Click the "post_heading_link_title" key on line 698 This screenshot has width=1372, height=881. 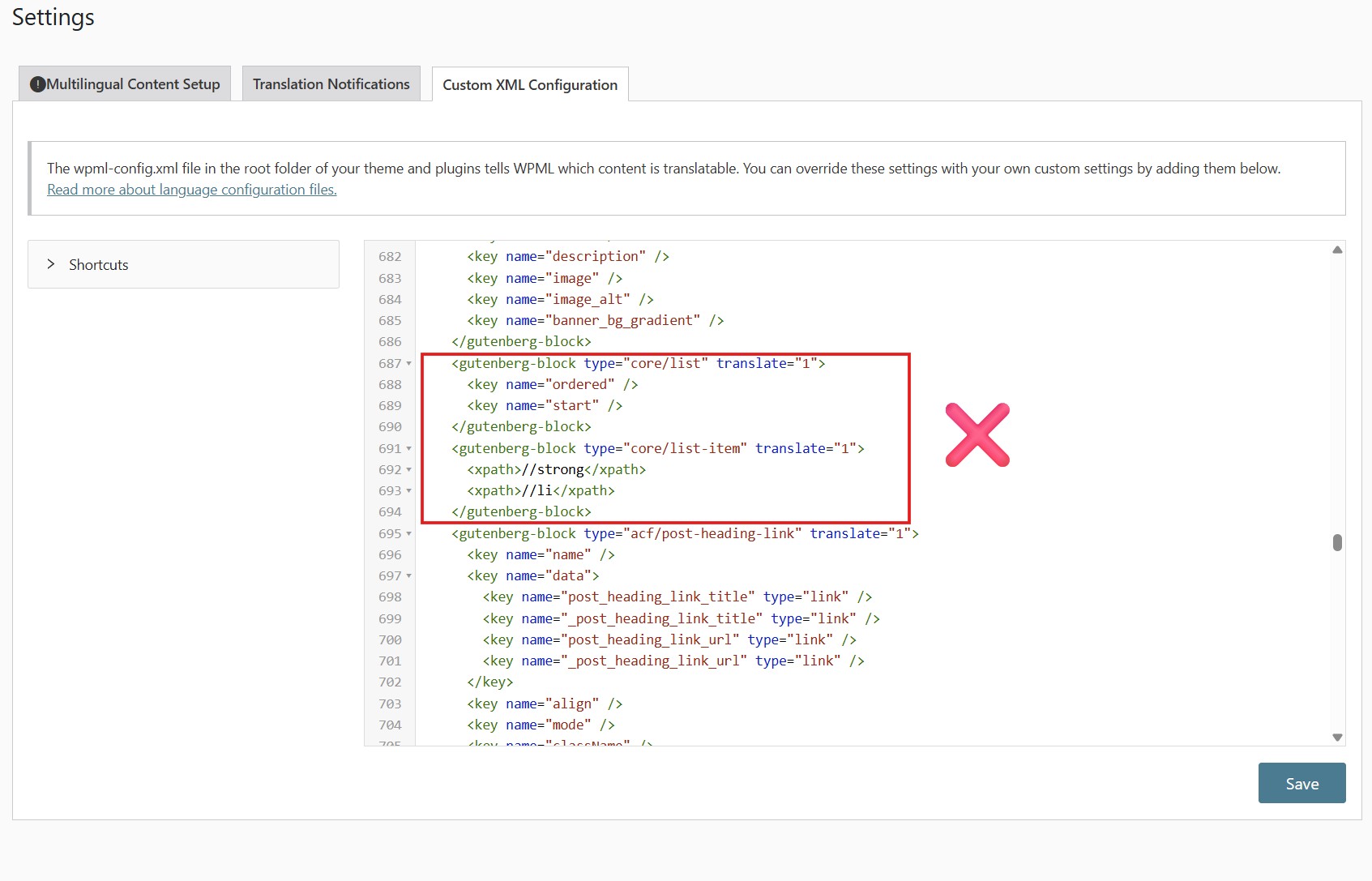point(677,597)
